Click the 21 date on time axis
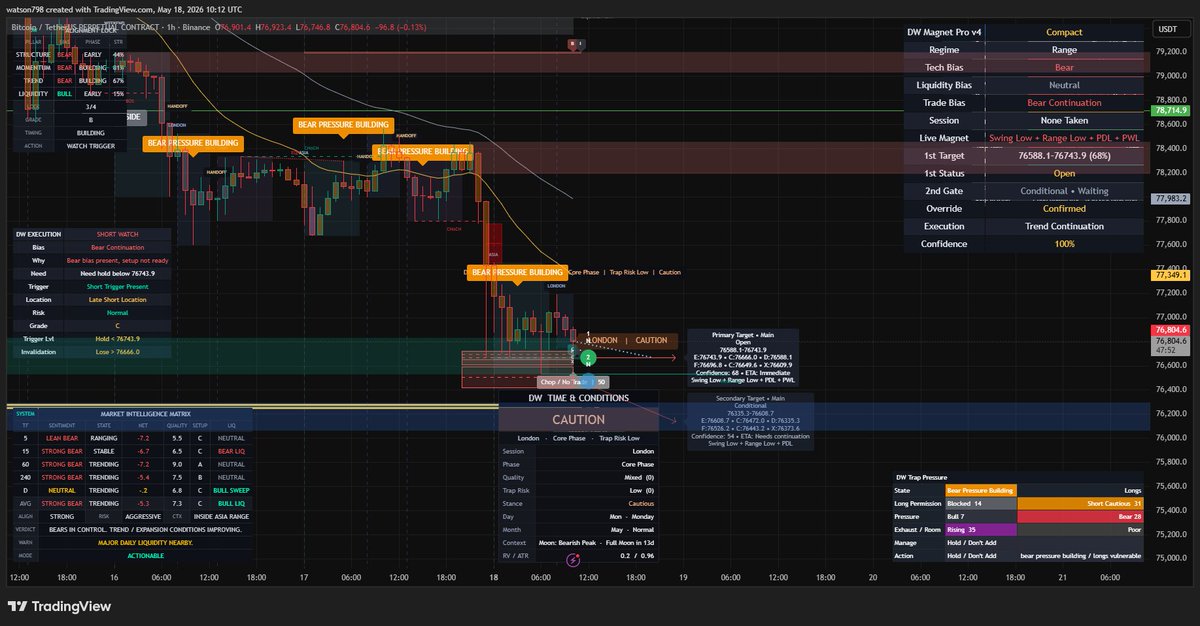The width and height of the screenshot is (1200, 626). click(x=1062, y=577)
